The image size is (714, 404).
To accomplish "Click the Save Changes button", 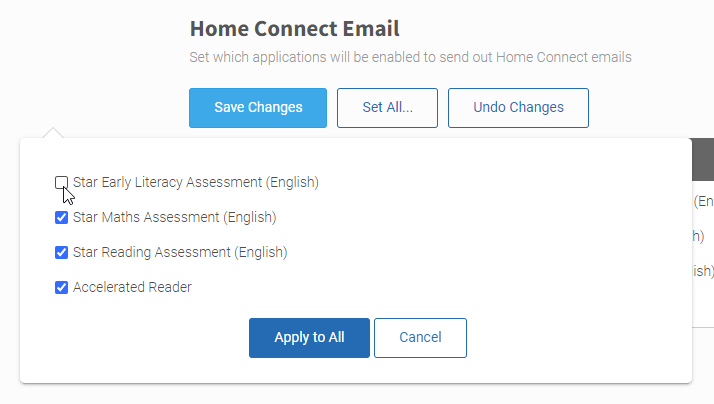I will click(x=258, y=108).
